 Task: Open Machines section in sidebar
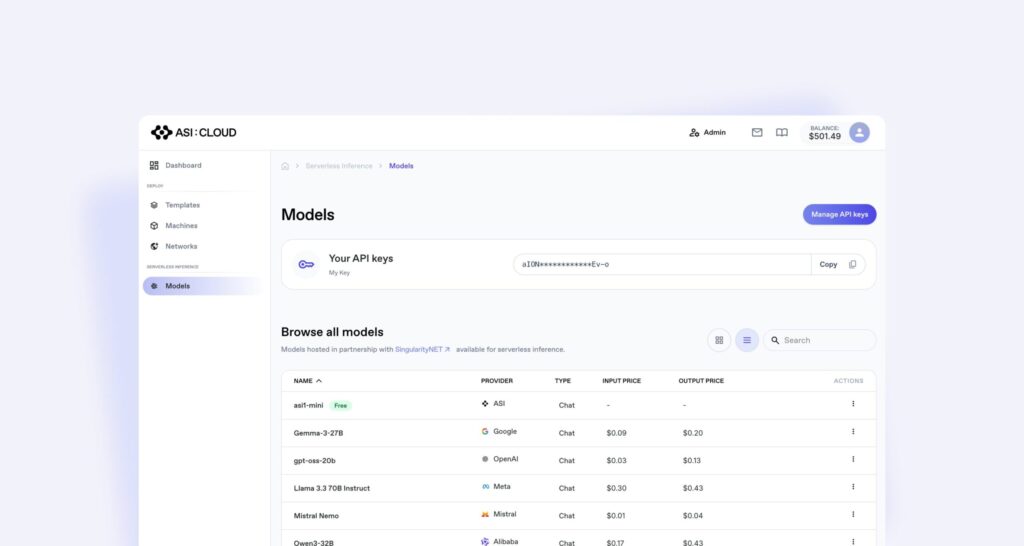tap(181, 226)
